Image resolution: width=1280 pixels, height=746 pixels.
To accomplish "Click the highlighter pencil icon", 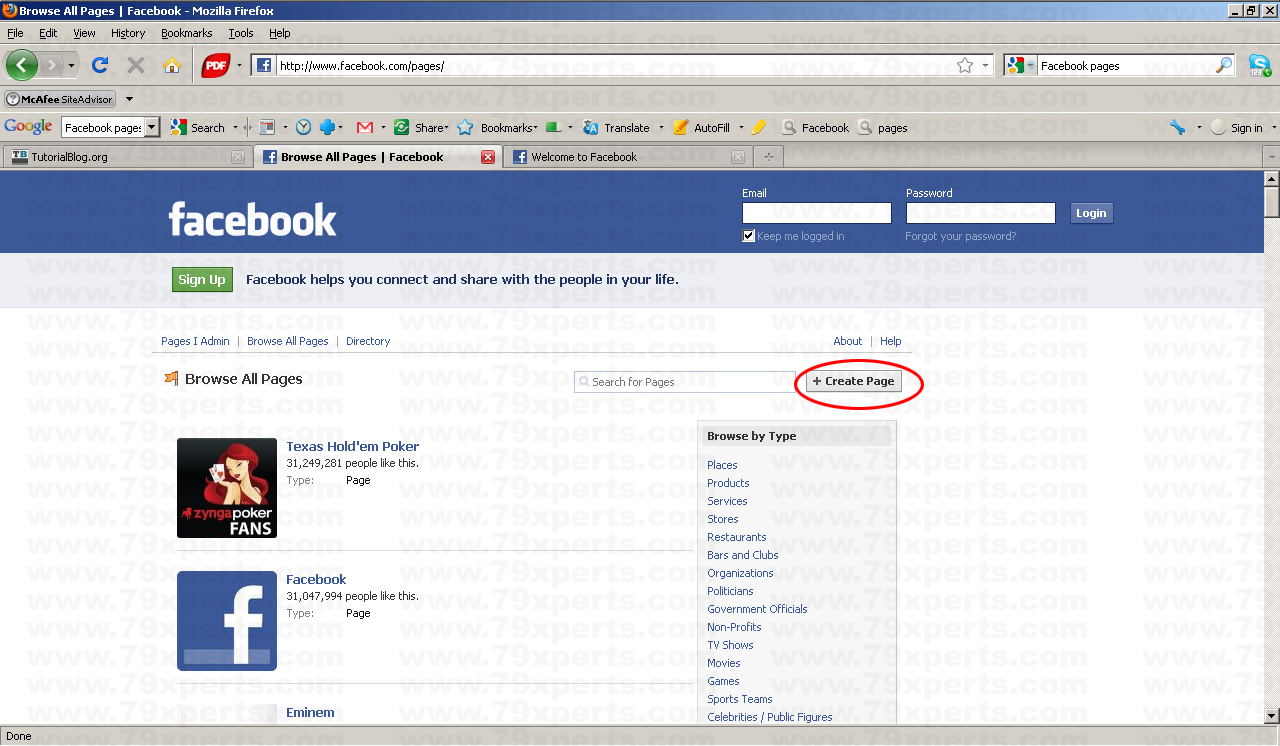I will 759,127.
